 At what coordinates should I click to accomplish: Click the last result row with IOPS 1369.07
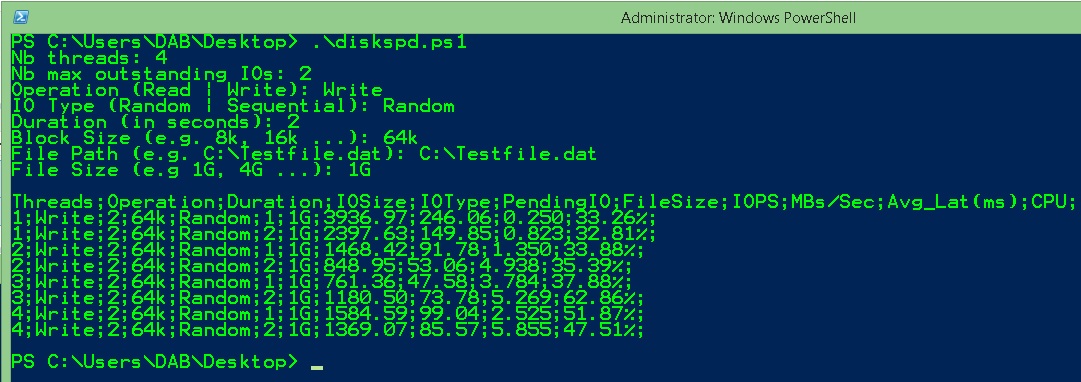(x=328, y=330)
